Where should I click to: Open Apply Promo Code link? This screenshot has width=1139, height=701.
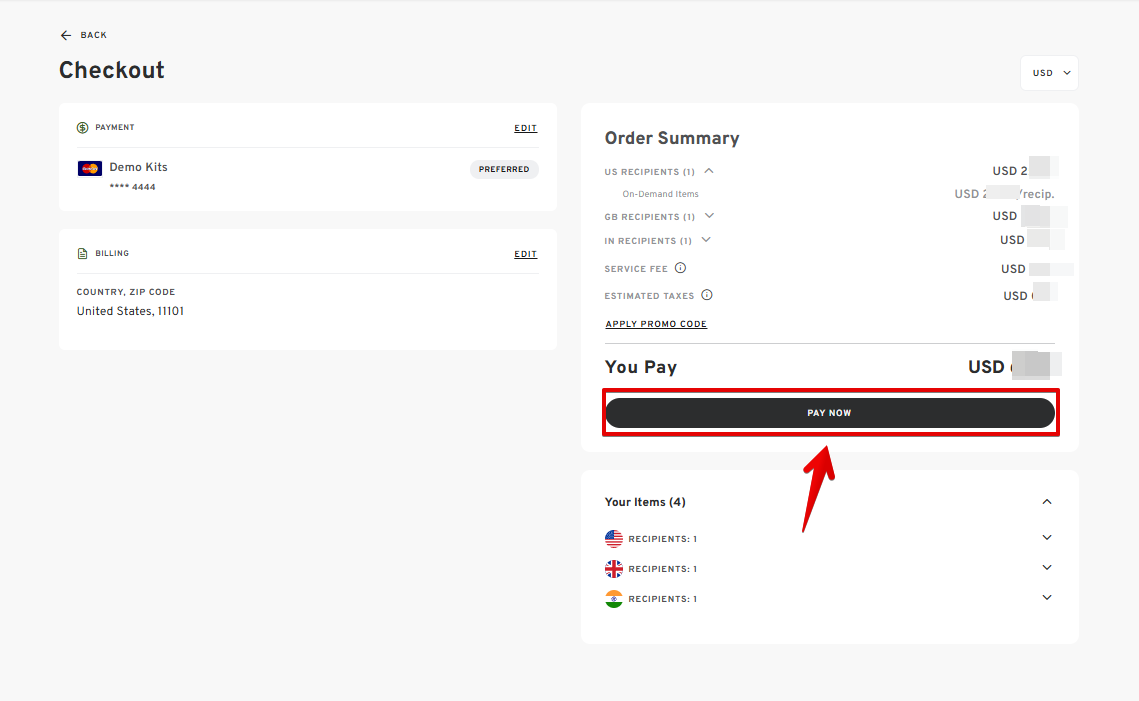[x=656, y=324]
